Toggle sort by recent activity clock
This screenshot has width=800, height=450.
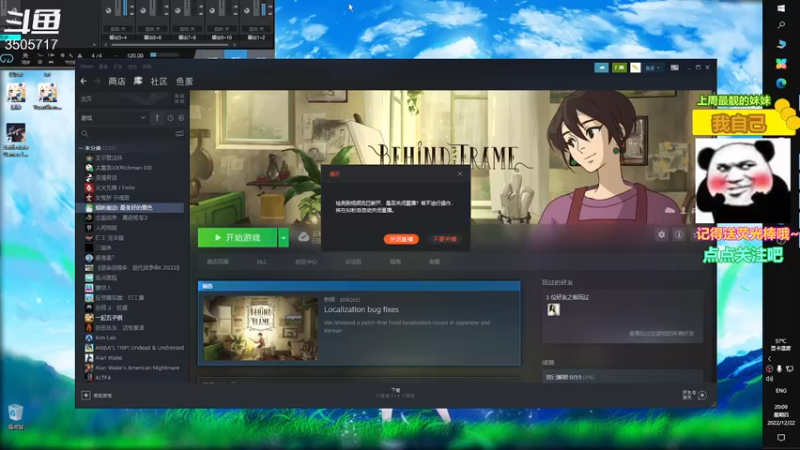[x=170, y=118]
